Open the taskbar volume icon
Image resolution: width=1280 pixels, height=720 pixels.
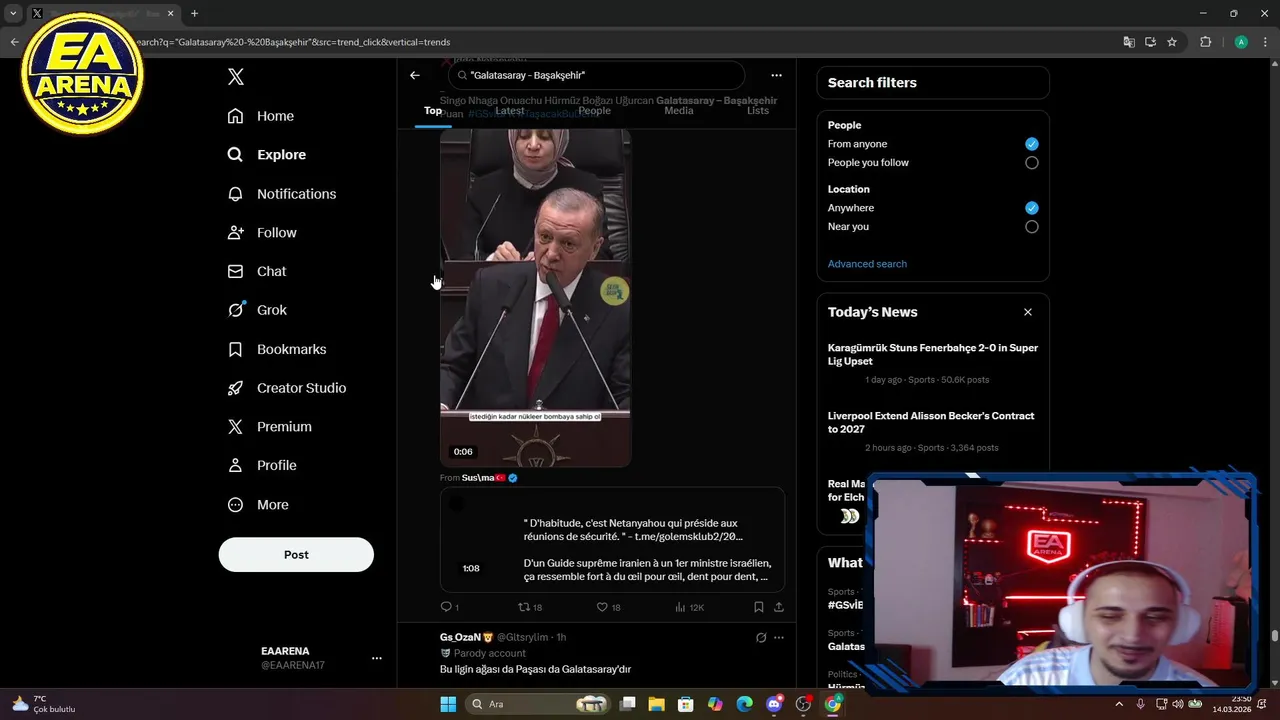click(1177, 704)
